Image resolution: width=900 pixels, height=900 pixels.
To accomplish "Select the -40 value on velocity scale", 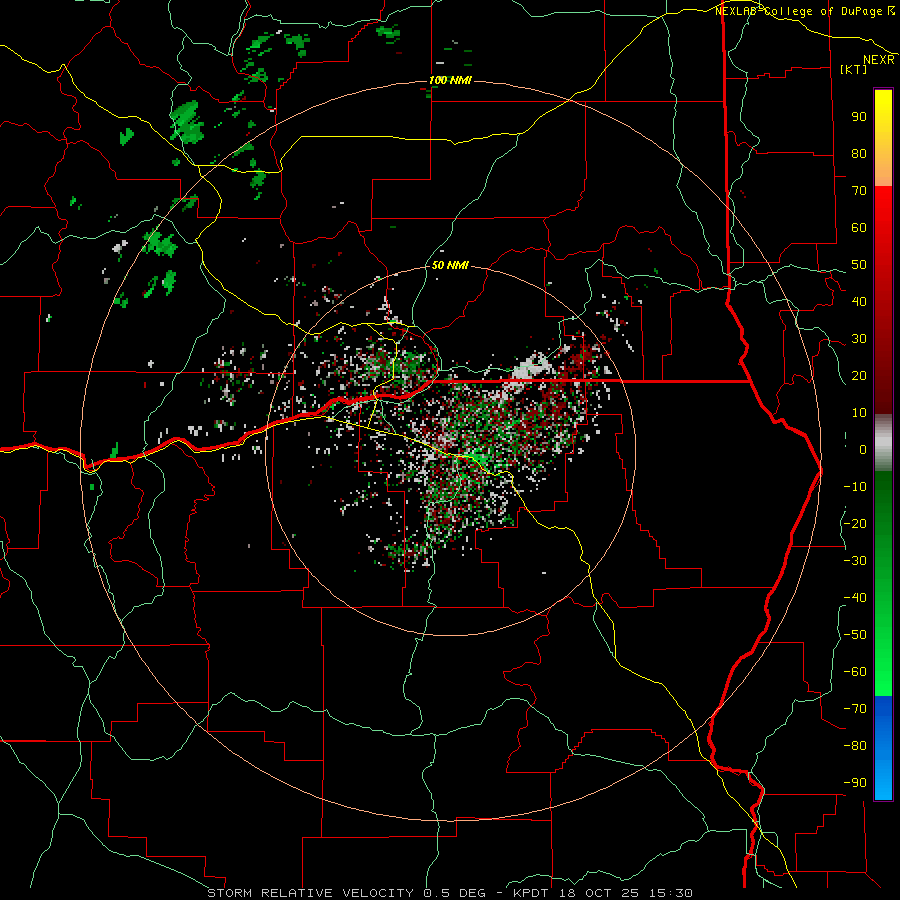I will click(855, 598).
